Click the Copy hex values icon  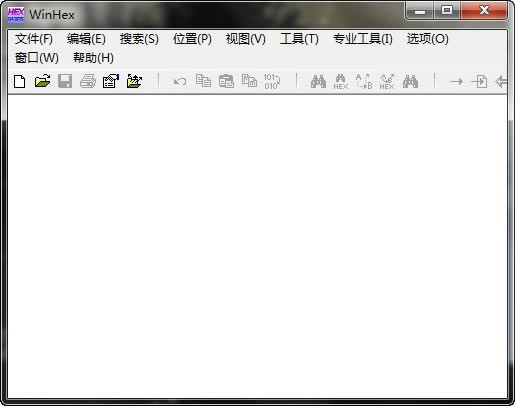click(249, 81)
